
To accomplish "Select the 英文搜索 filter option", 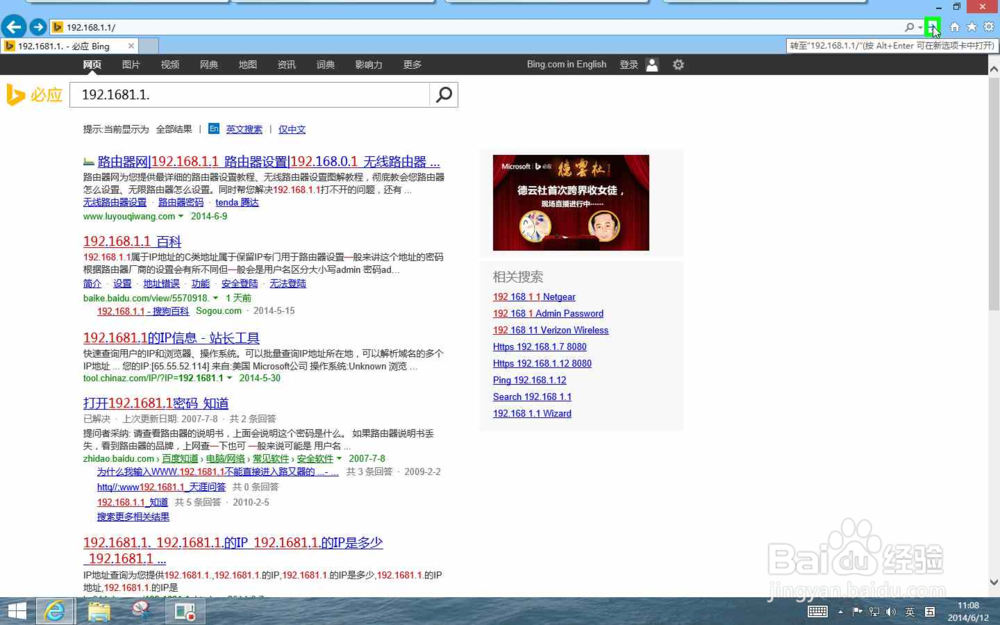I will click(243, 128).
